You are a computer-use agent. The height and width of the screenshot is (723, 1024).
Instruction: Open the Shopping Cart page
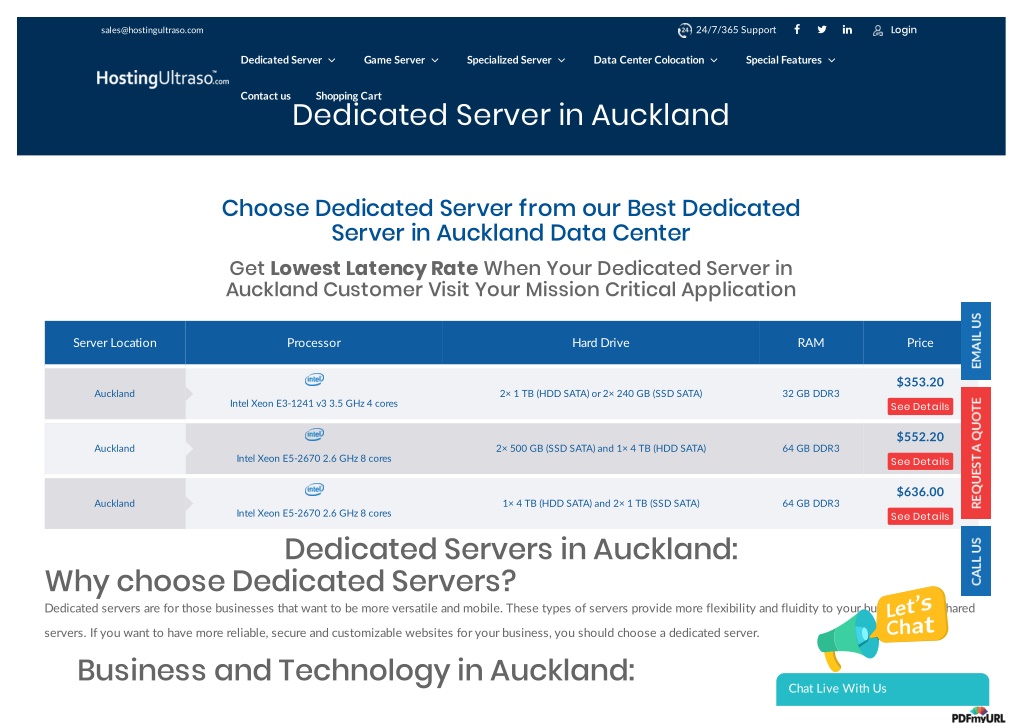coord(348,96)
